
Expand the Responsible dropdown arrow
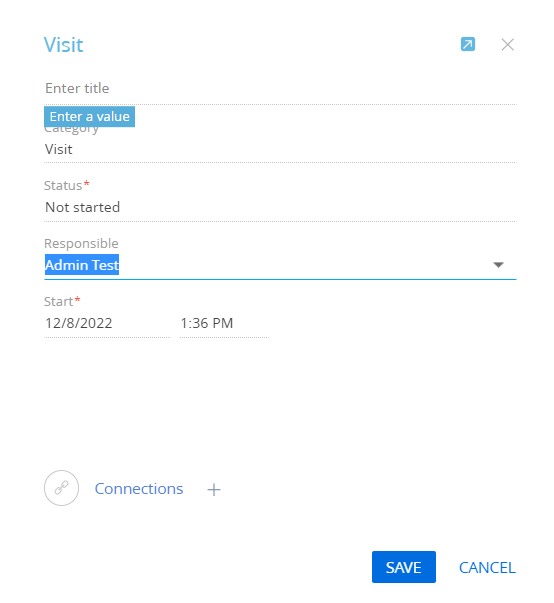[x=498, y=265]
